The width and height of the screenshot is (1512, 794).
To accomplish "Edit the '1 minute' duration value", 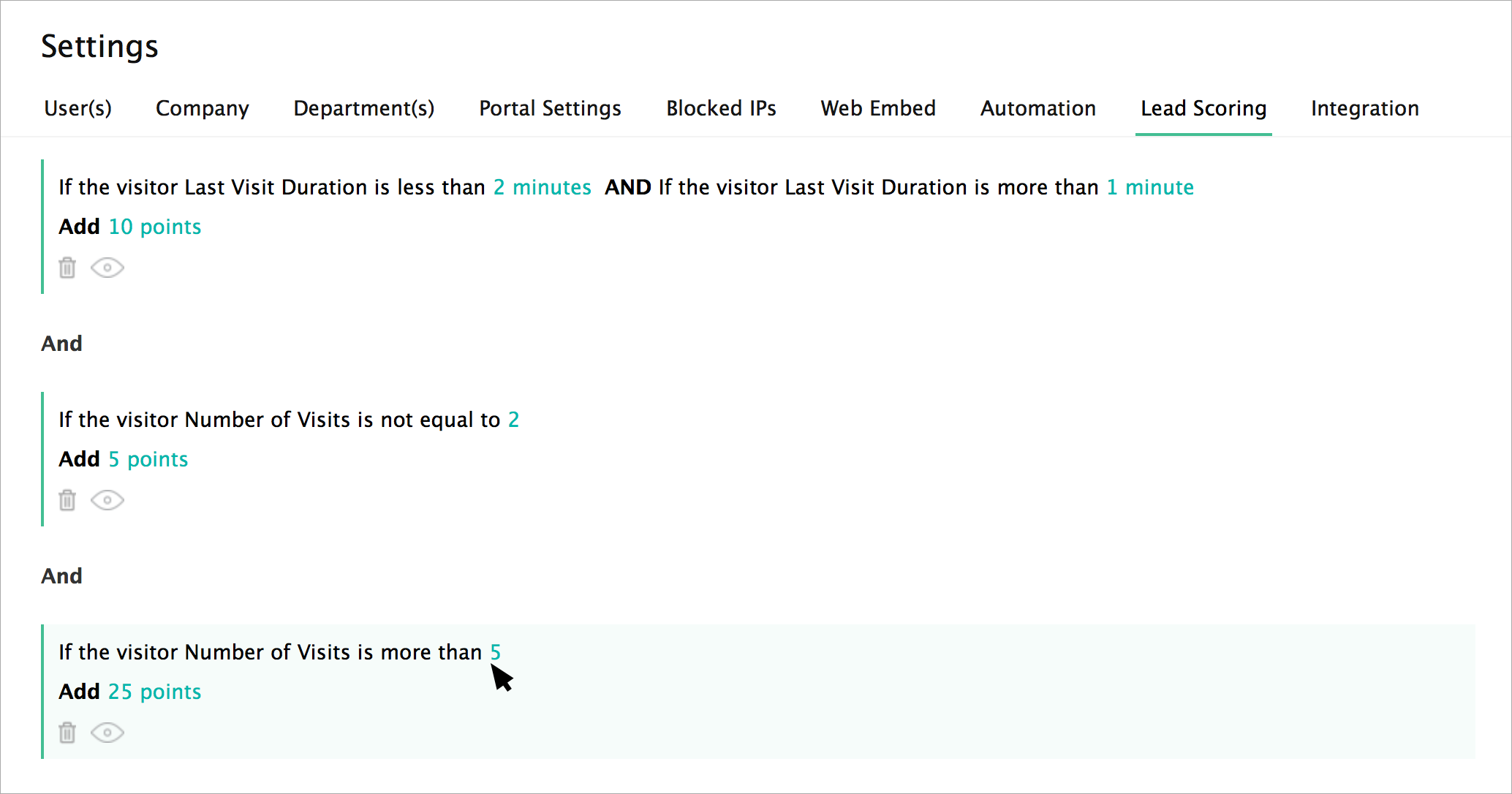I will tap(1149, 187).
